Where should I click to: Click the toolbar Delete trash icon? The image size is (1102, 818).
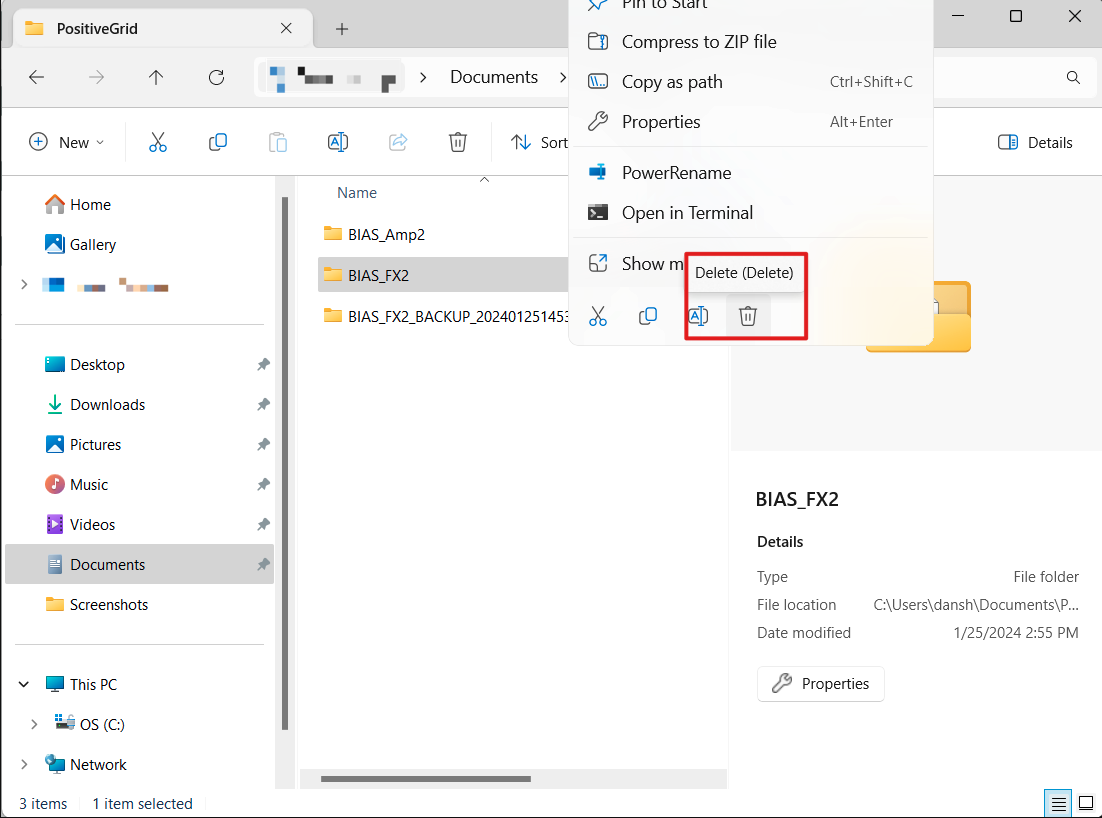point(458,142)
